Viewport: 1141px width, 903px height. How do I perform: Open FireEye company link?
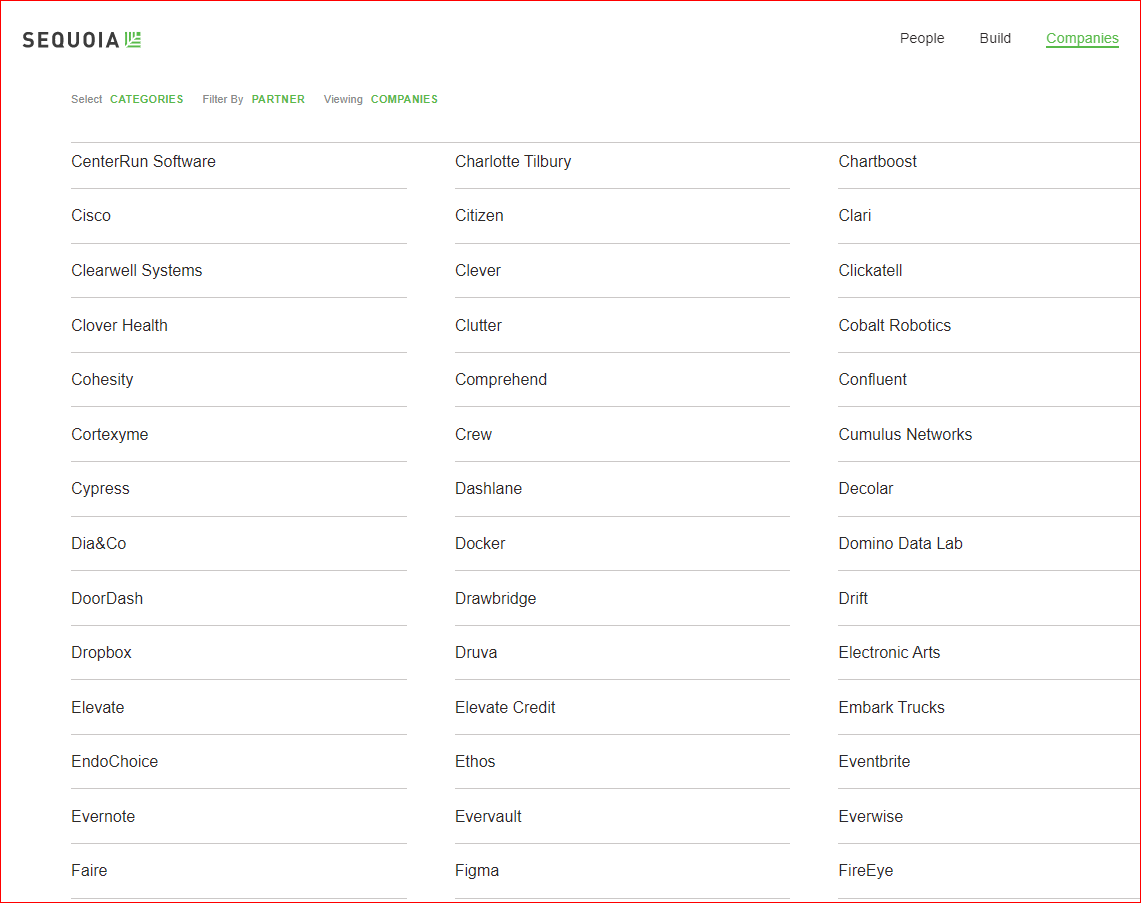coord(865,871)
